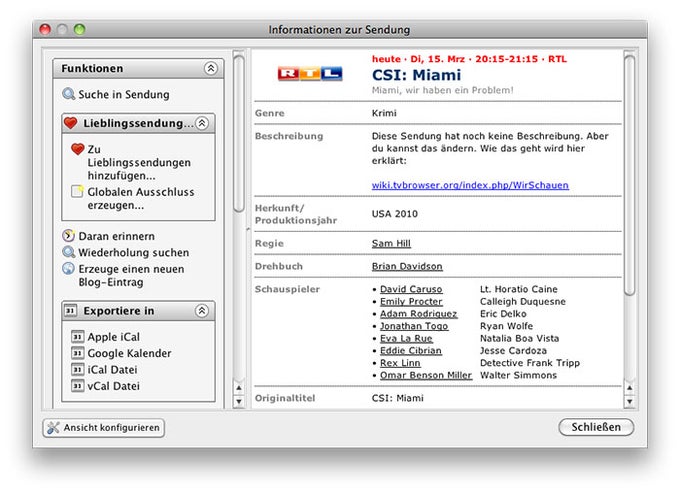Click the subtitle Miami, wir haben ein Problem!

tap(442, 90)
